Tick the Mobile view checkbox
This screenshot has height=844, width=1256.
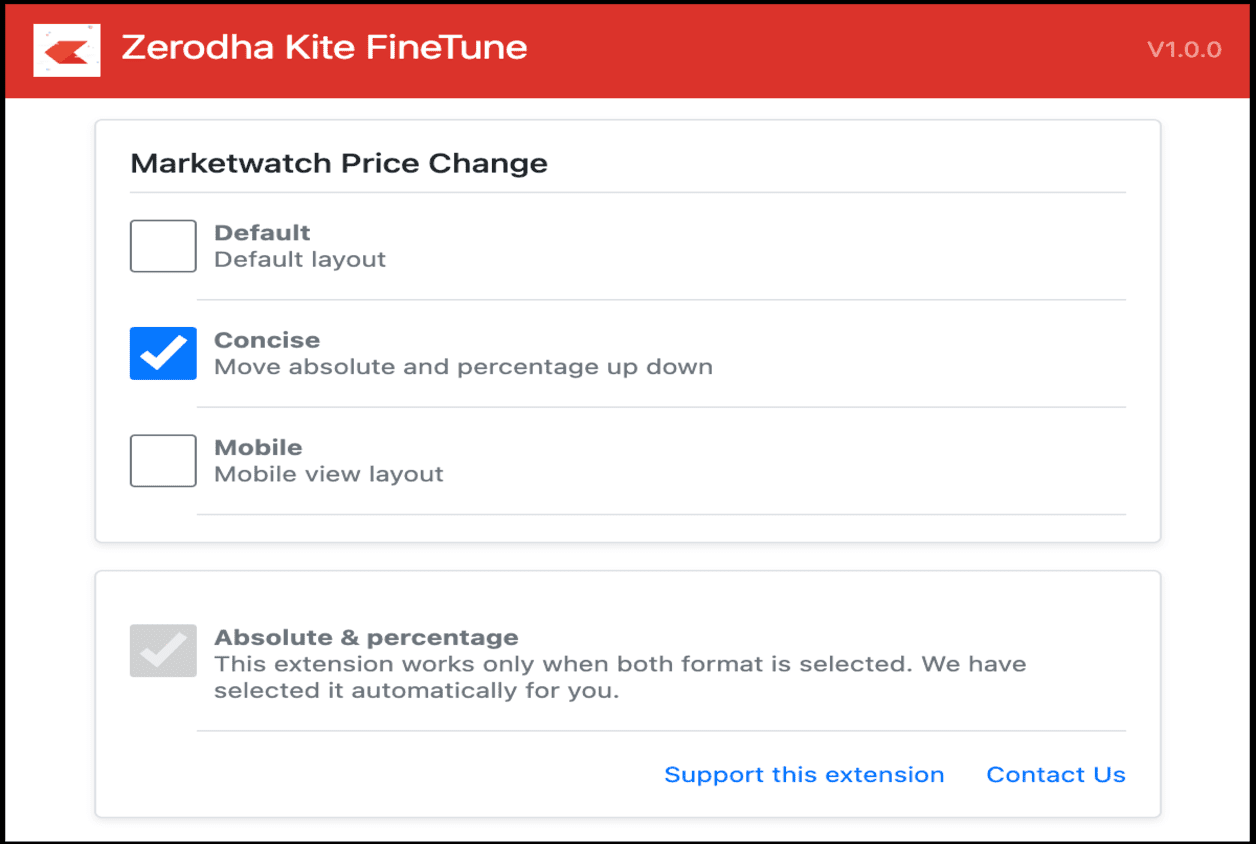click(x=163, y=460)
